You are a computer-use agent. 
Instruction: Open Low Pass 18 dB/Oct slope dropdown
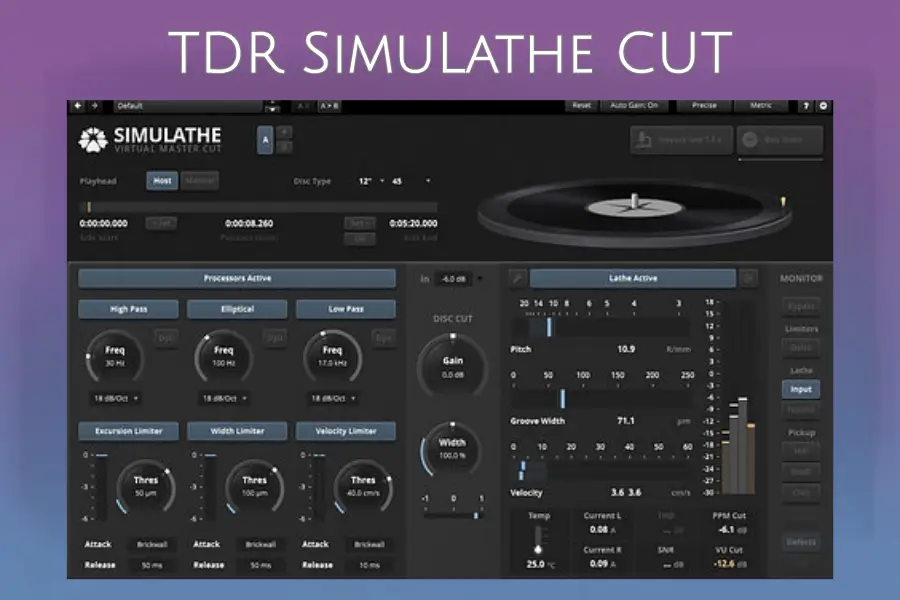click(x=333, y=398)
